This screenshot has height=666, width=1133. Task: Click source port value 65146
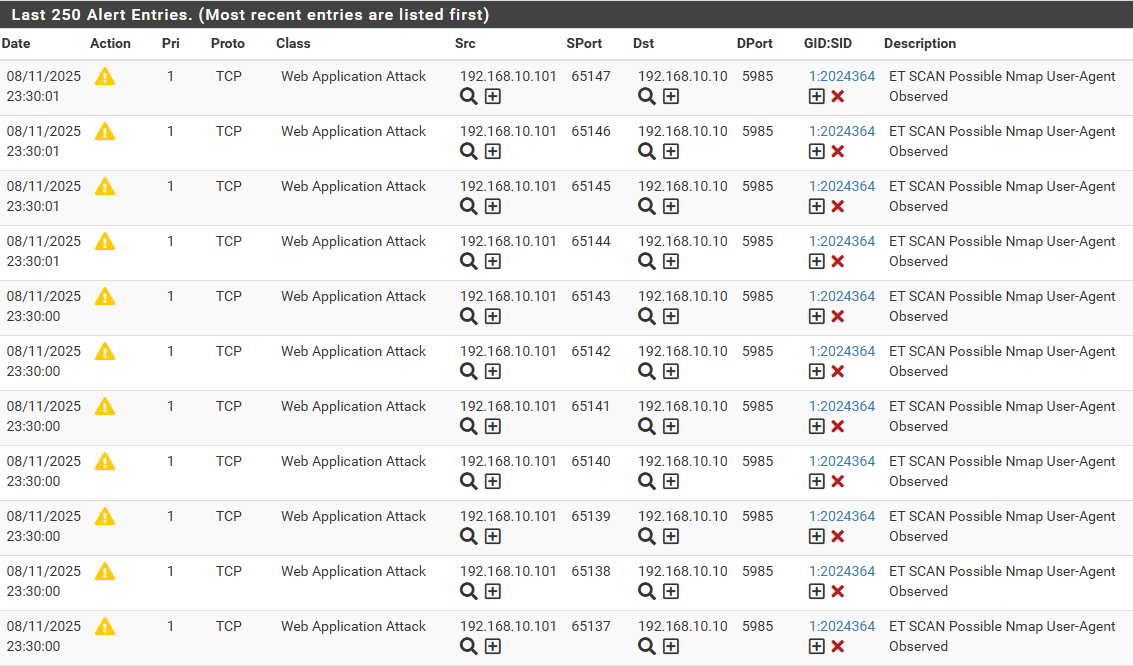tap(591, 131)
